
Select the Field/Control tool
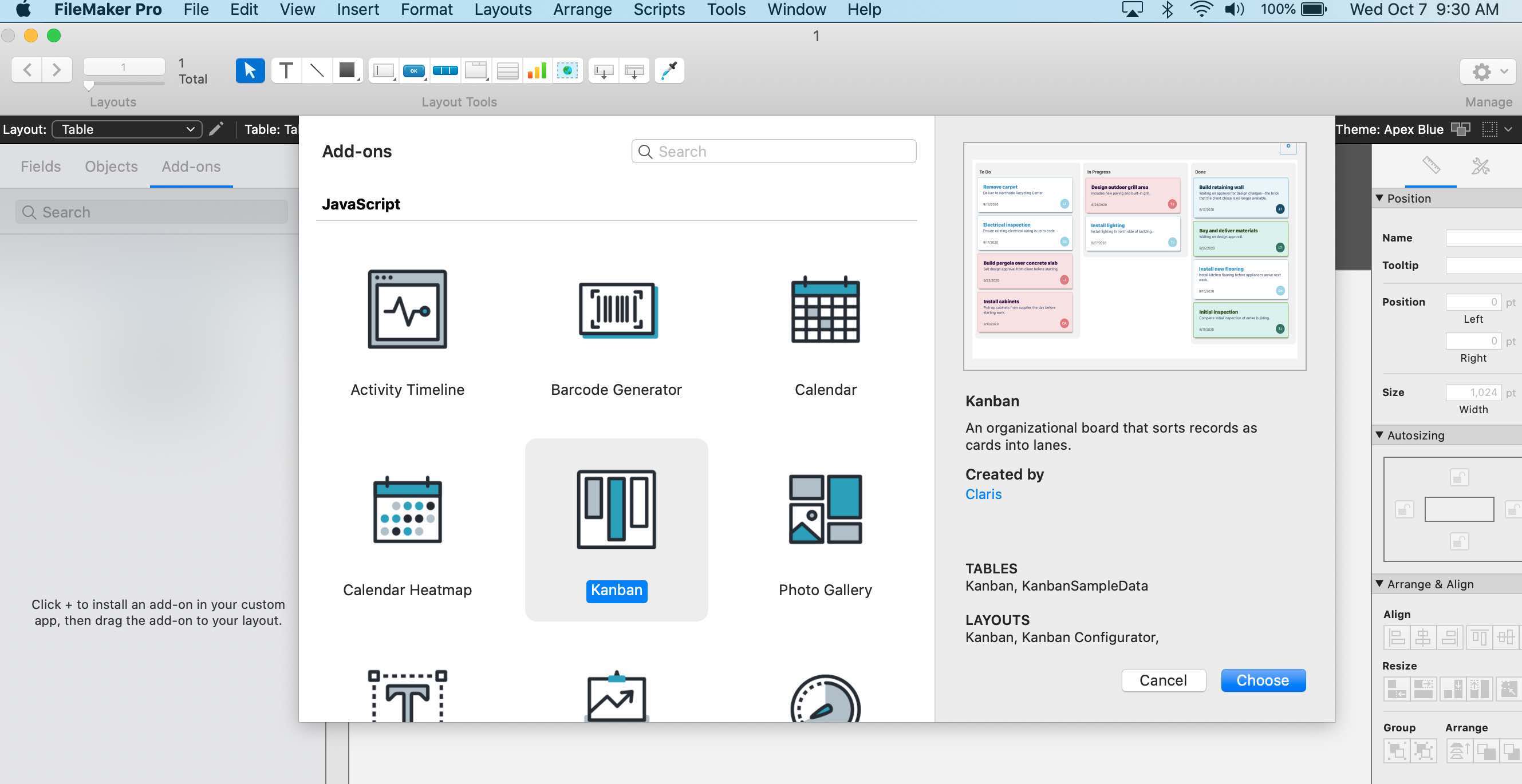tap(384, 71)
